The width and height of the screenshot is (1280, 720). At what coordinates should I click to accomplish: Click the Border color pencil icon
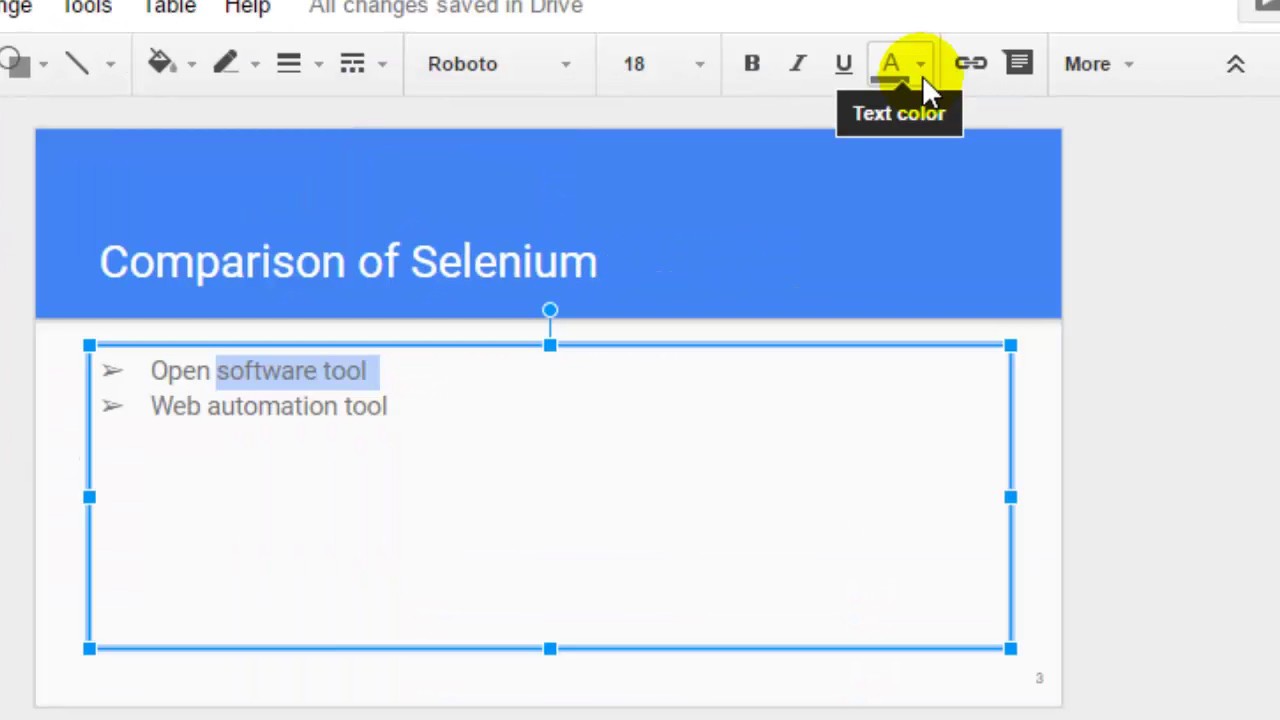coord(224,63)
